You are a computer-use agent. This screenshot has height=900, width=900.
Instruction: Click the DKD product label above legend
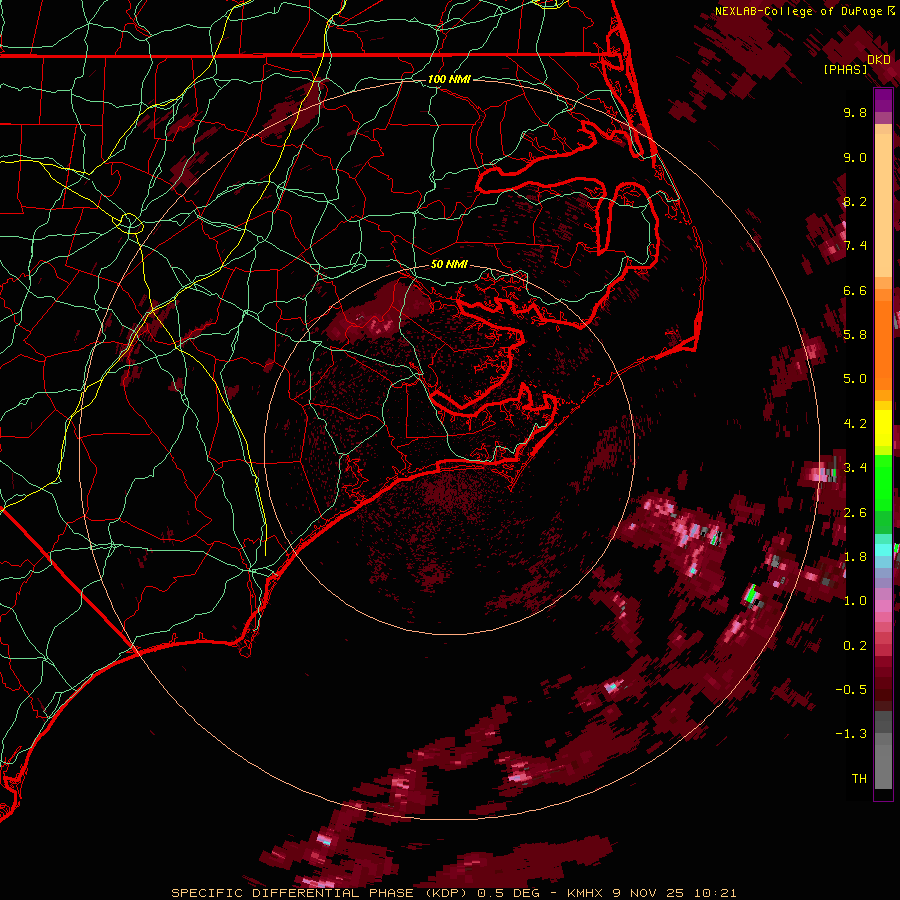(879, 60)
